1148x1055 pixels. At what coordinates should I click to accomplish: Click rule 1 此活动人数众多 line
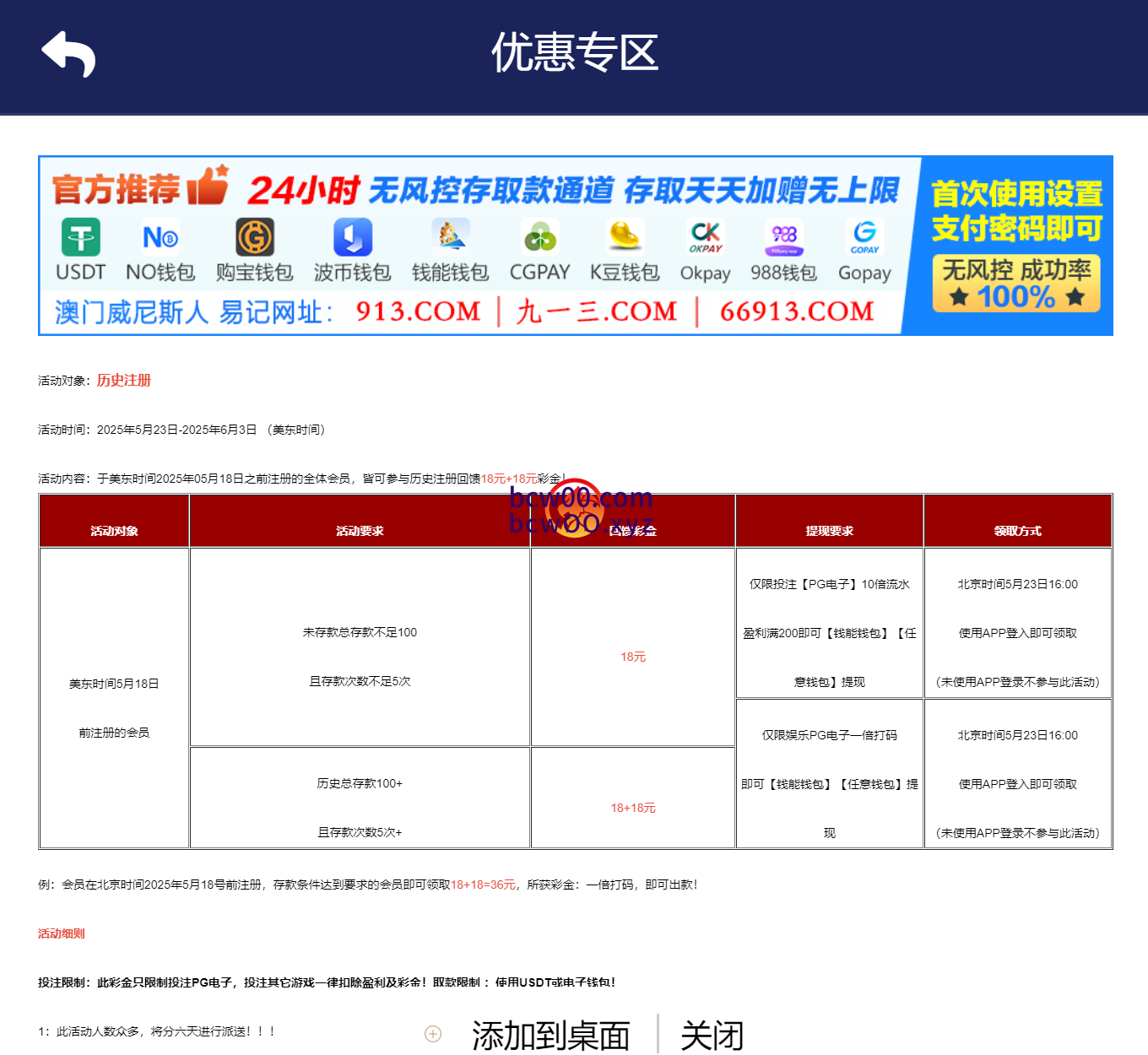tap(157, 1031)
